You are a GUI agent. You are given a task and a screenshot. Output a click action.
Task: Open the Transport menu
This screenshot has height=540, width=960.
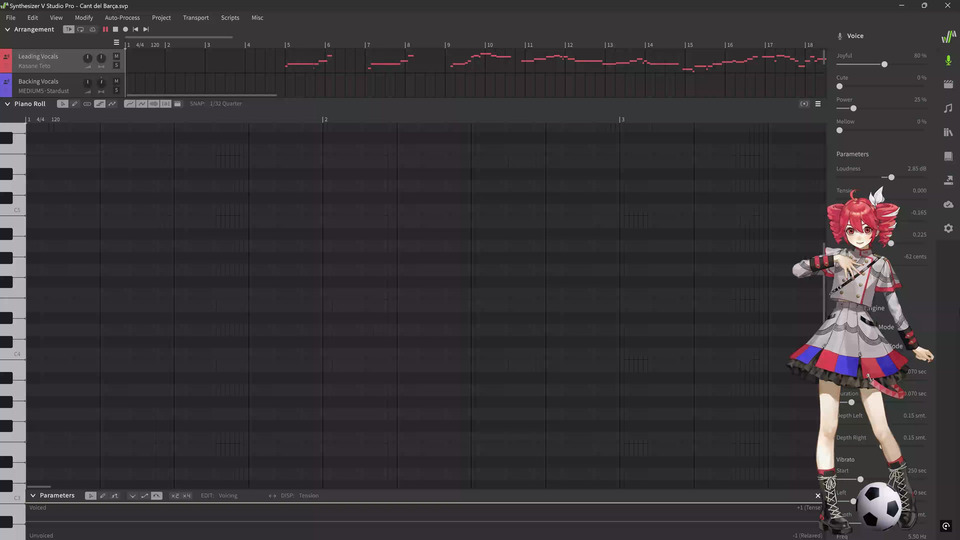pos(196,18)
